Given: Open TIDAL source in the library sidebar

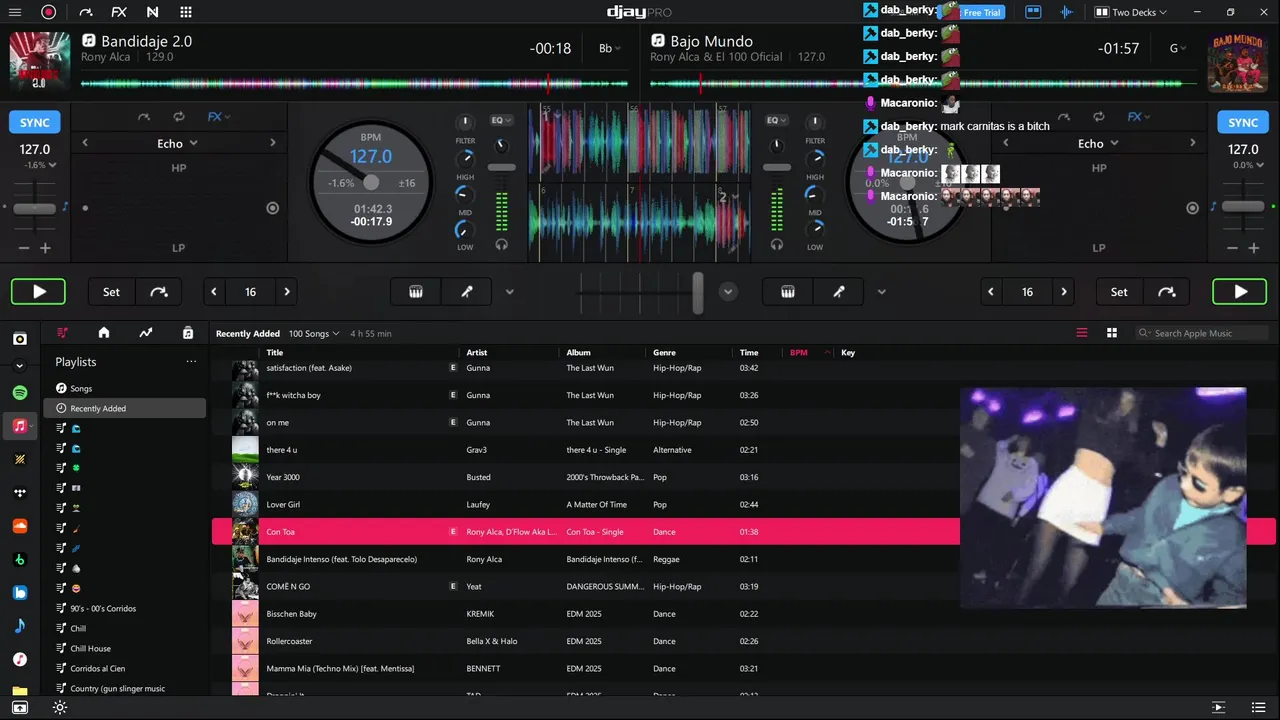Looking at the screenshot, I should (x=19, y=492).
